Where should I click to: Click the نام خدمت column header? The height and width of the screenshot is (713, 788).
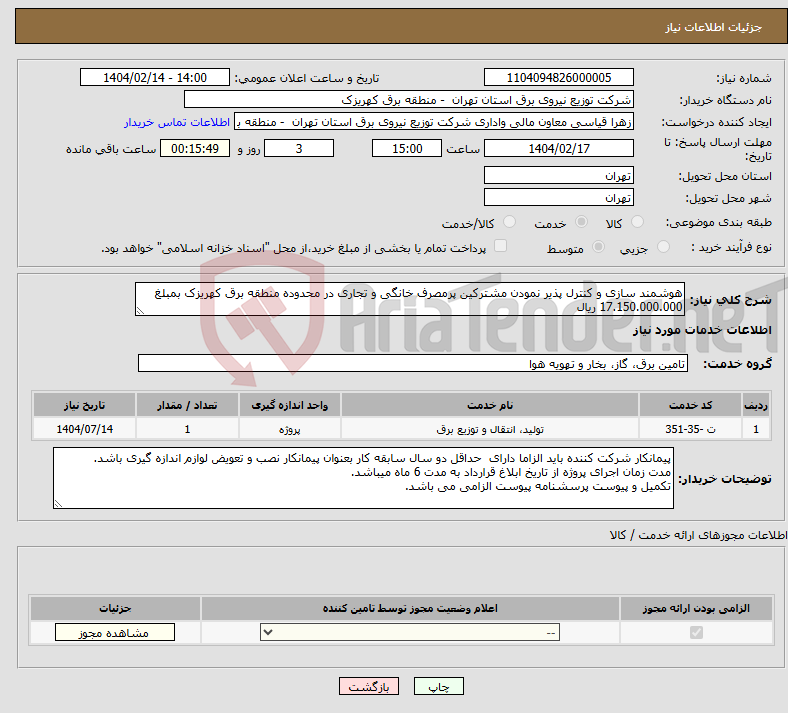click(x=490, y=405)
